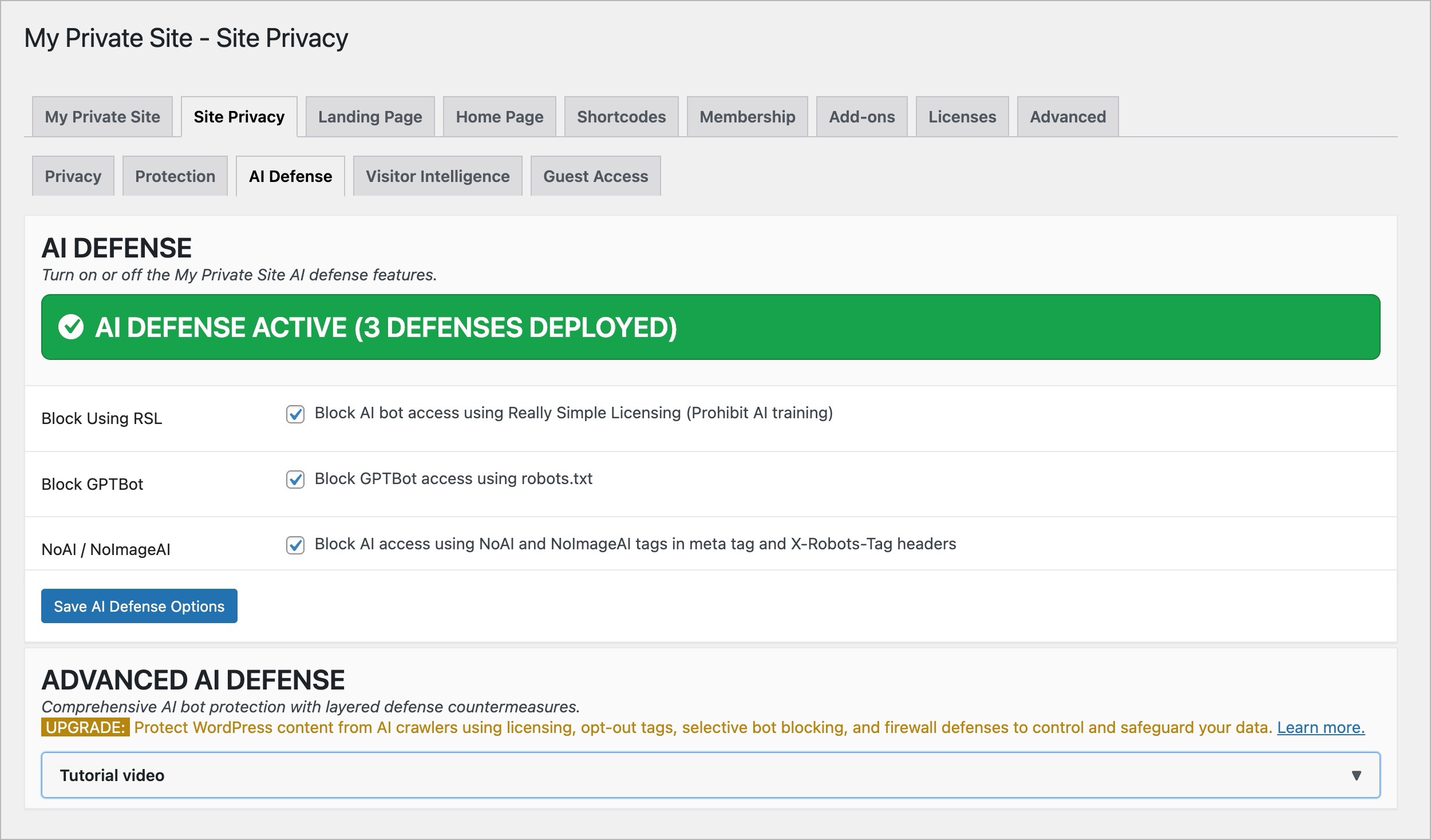Switch to the My Private Site tab
1431x840 pixels.
click(x=102, y=117)
